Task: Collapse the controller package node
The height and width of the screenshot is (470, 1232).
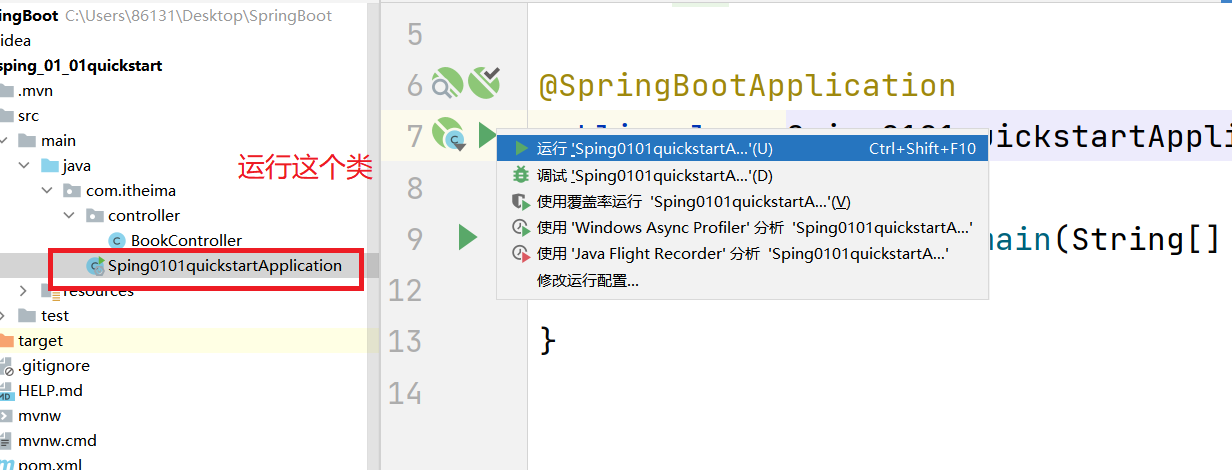Action: point(69,216)
